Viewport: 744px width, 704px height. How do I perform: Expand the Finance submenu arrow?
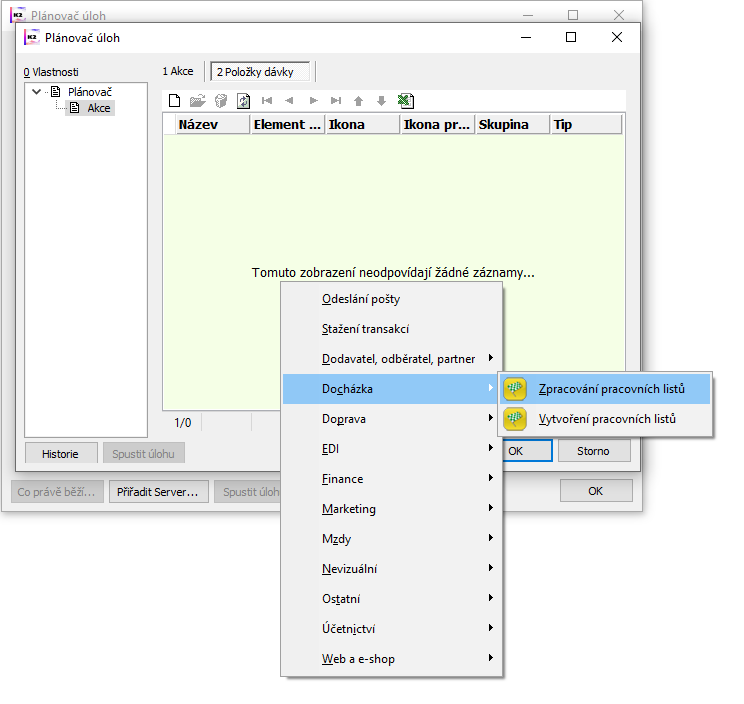click(x=491, y=478)
